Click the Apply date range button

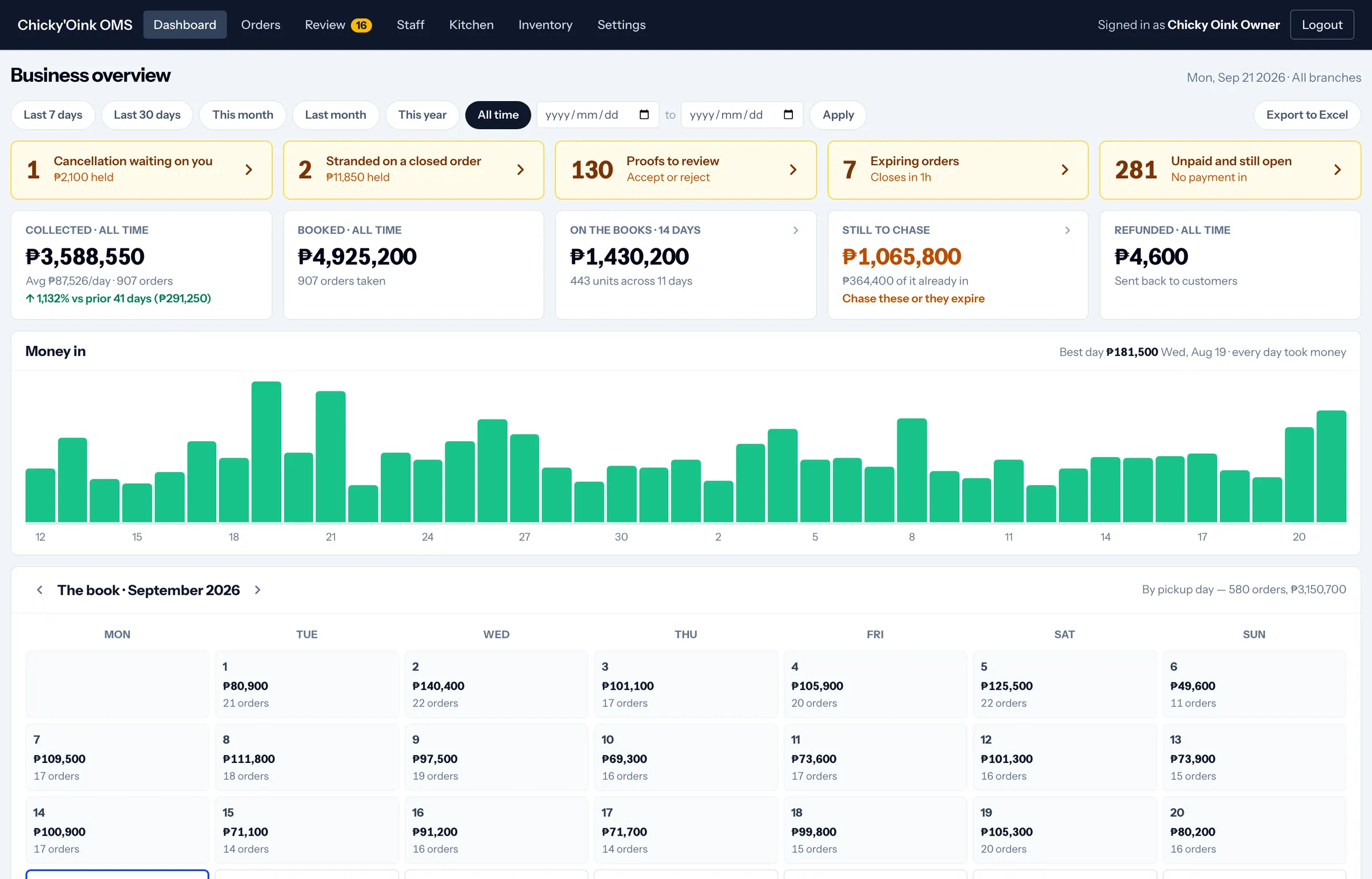tap(838, 115)
